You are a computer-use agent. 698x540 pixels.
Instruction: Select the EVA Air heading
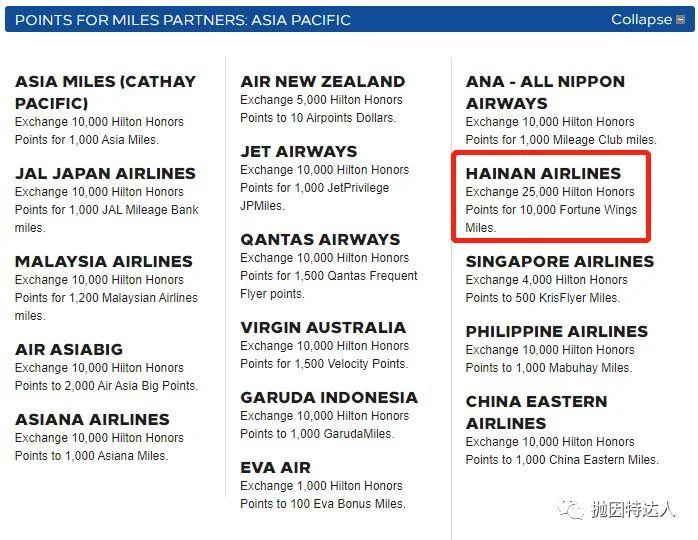pyautogui.click(x=276, y=467)
